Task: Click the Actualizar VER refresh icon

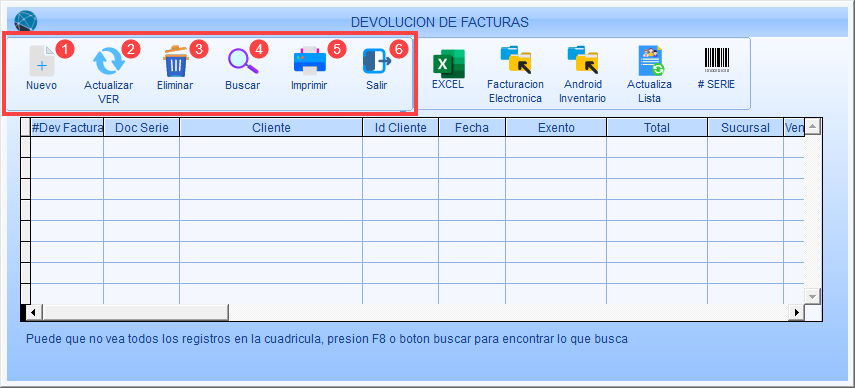Action: coord(109,62)
